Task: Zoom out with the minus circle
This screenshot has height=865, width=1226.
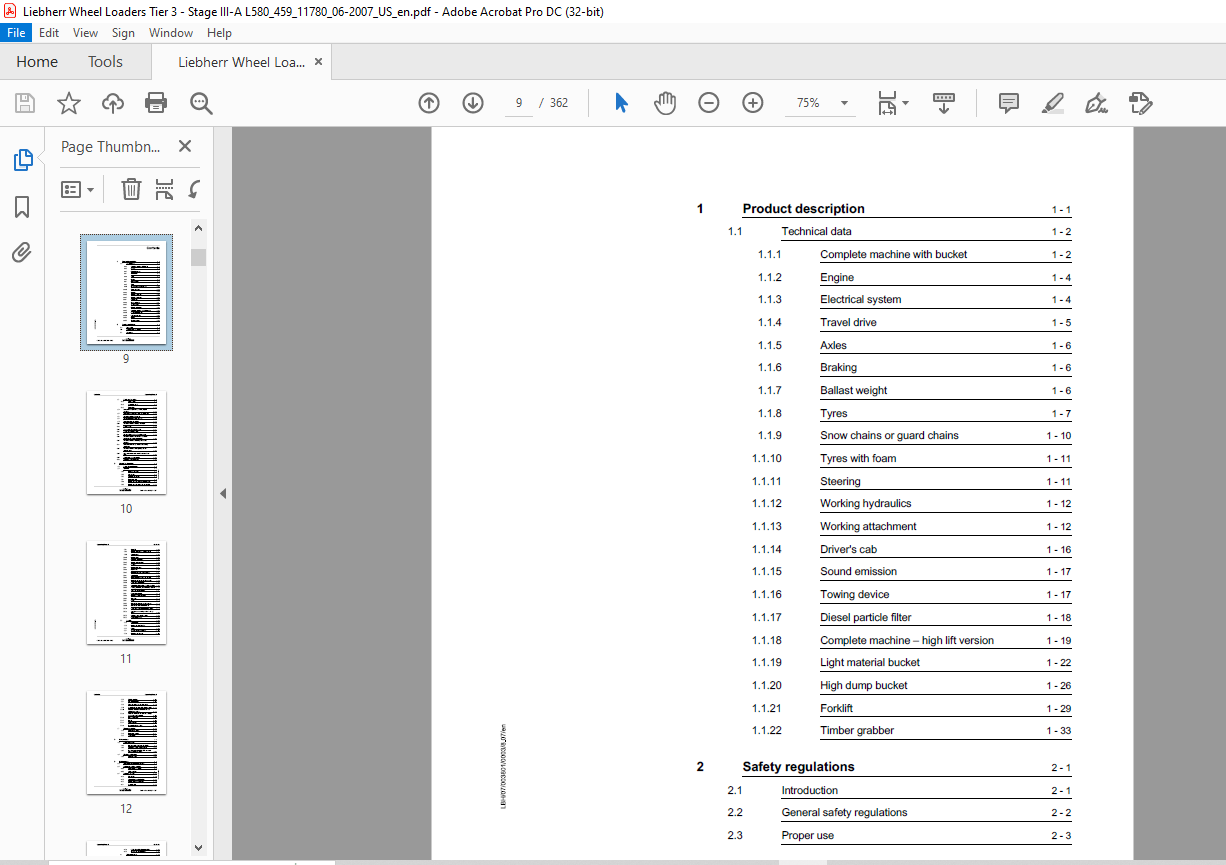Action: click(x=709, y=103)
